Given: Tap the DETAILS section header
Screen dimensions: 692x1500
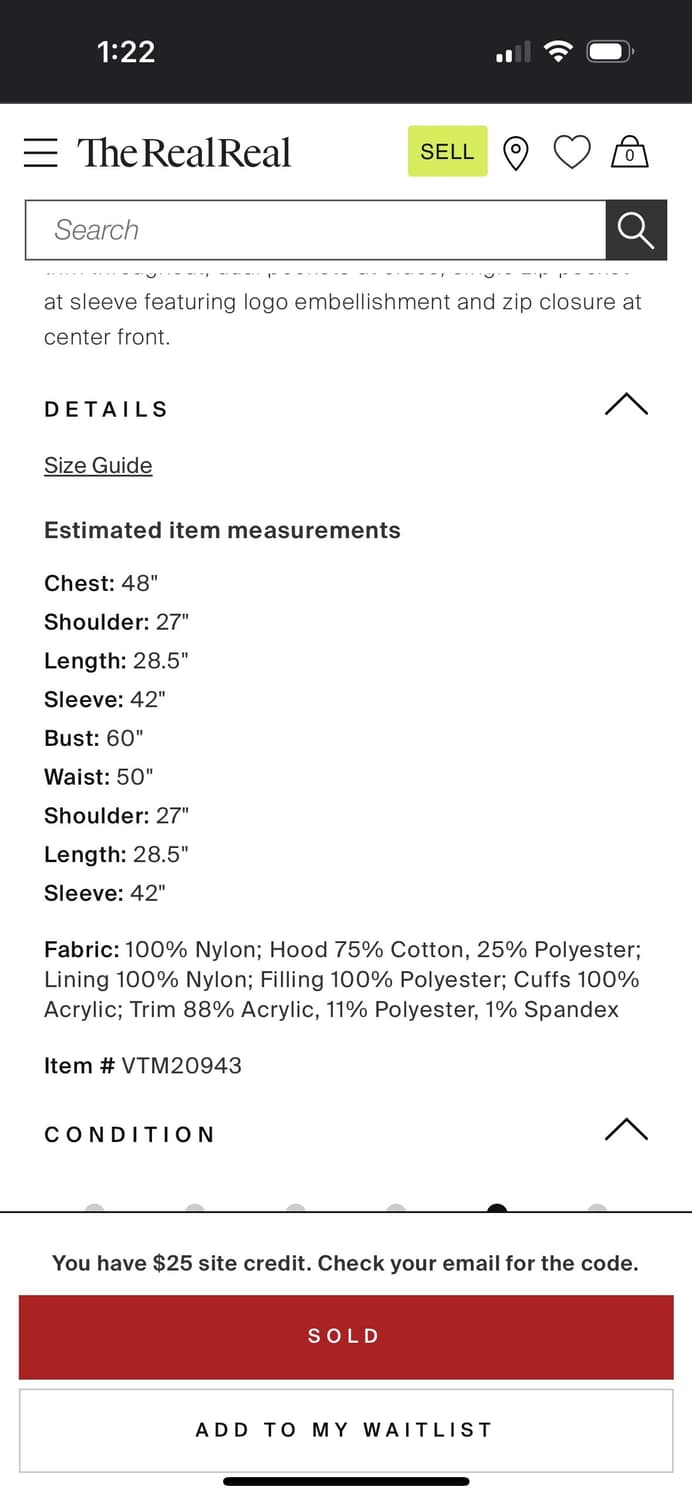Looking at the screenshot, I should click(x=106, y=409).
